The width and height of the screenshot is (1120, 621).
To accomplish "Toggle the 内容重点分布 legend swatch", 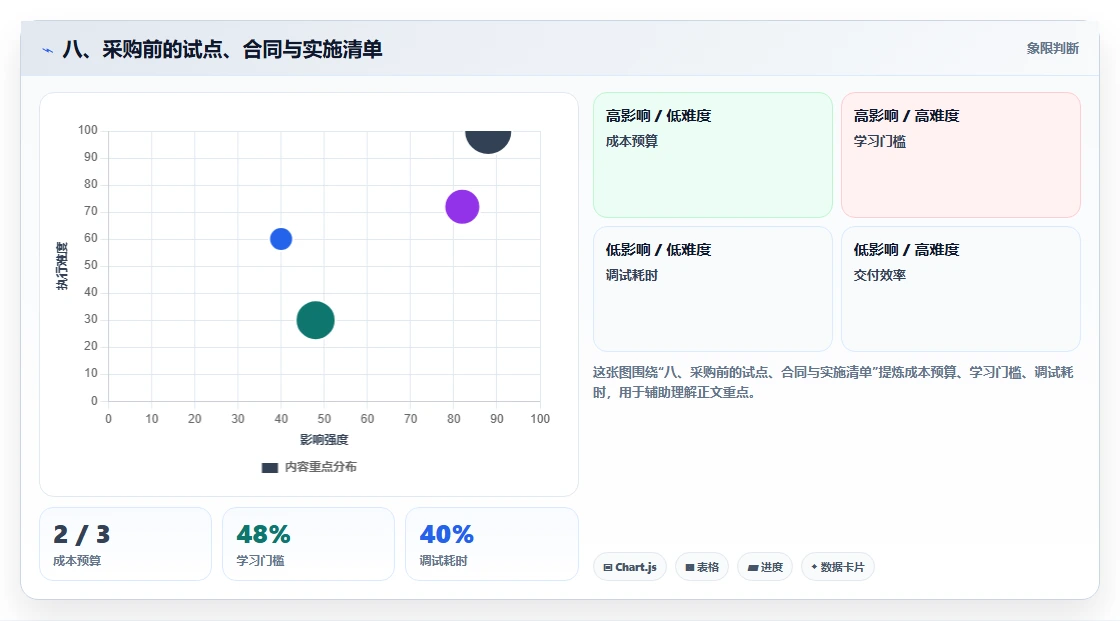I will pos(269,467).
